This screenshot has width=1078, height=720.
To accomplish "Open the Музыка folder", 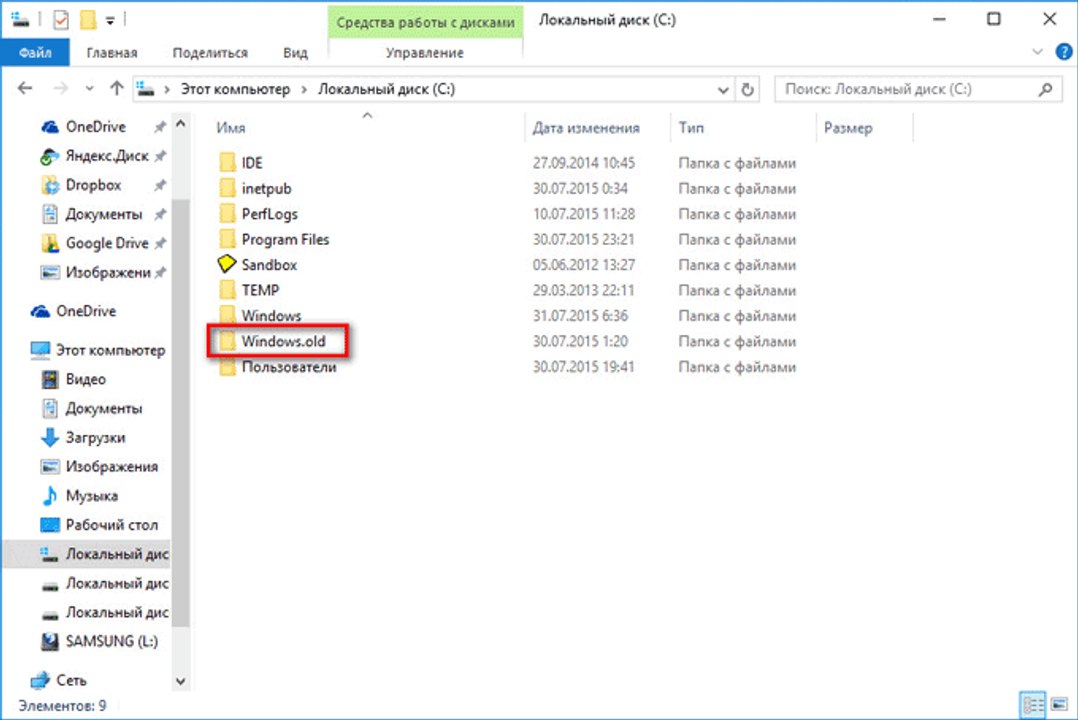I will point(91,496).
